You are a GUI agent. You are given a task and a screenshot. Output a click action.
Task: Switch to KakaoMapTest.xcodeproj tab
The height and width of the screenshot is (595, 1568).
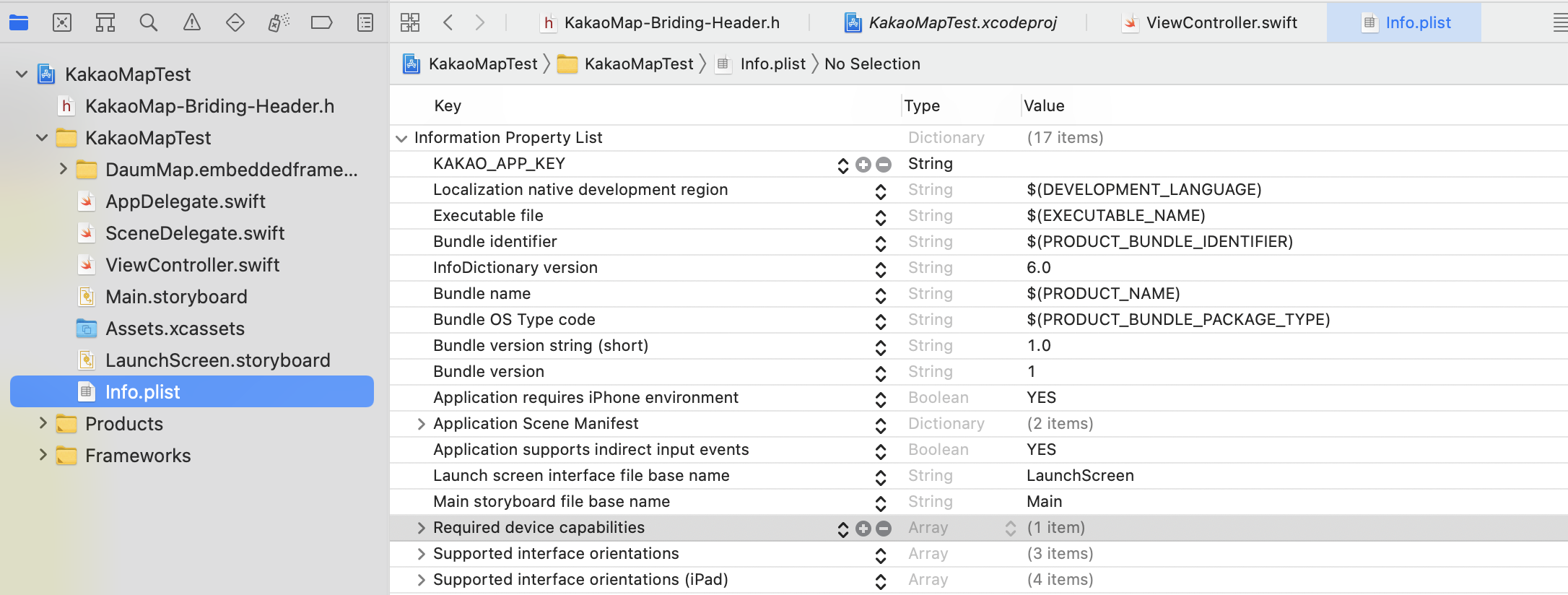tap(950, 22)
